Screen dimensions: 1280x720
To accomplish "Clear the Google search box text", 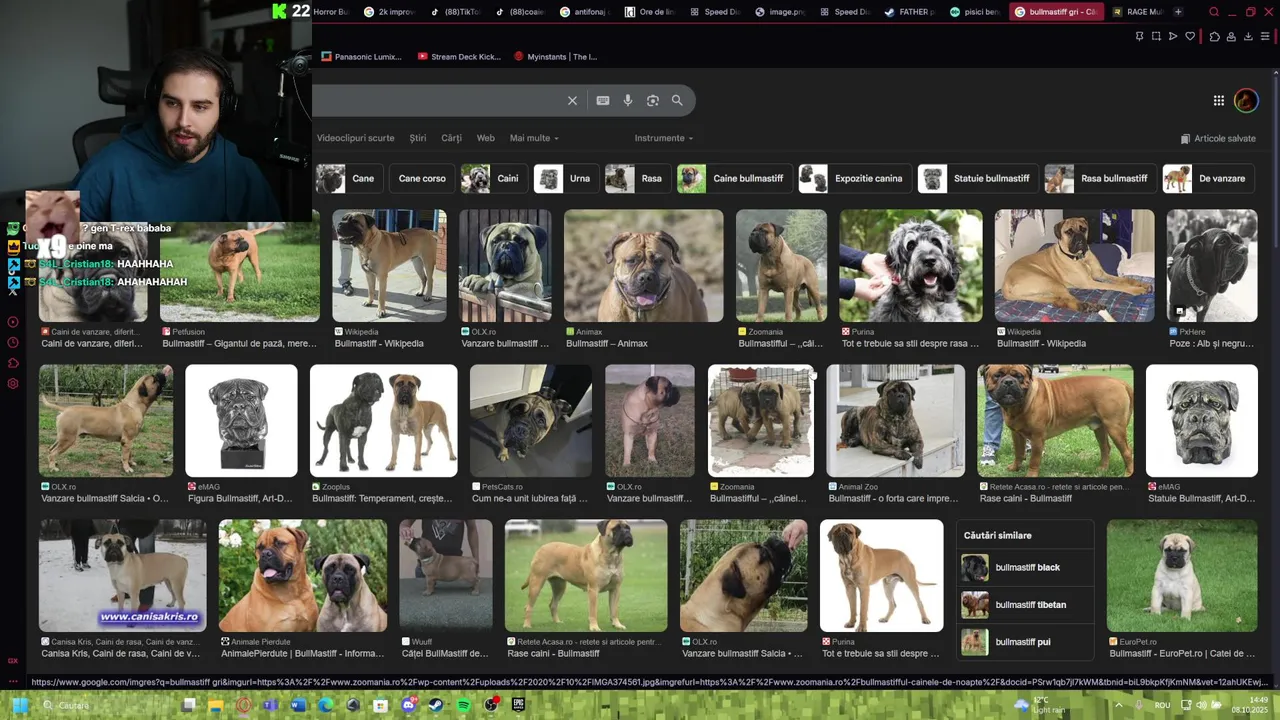I will click(x=572, y=100).
